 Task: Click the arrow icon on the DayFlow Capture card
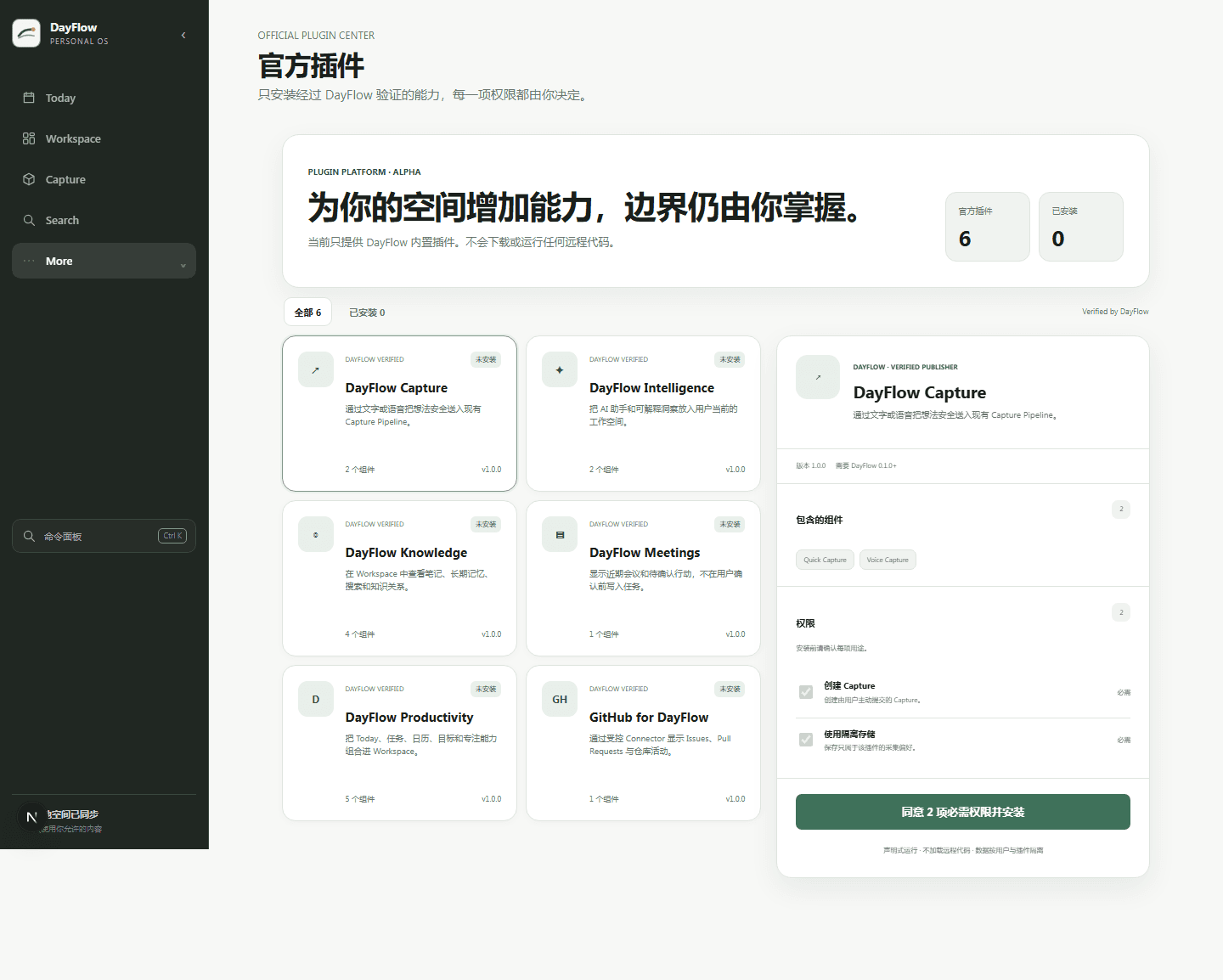pos(316,370)
